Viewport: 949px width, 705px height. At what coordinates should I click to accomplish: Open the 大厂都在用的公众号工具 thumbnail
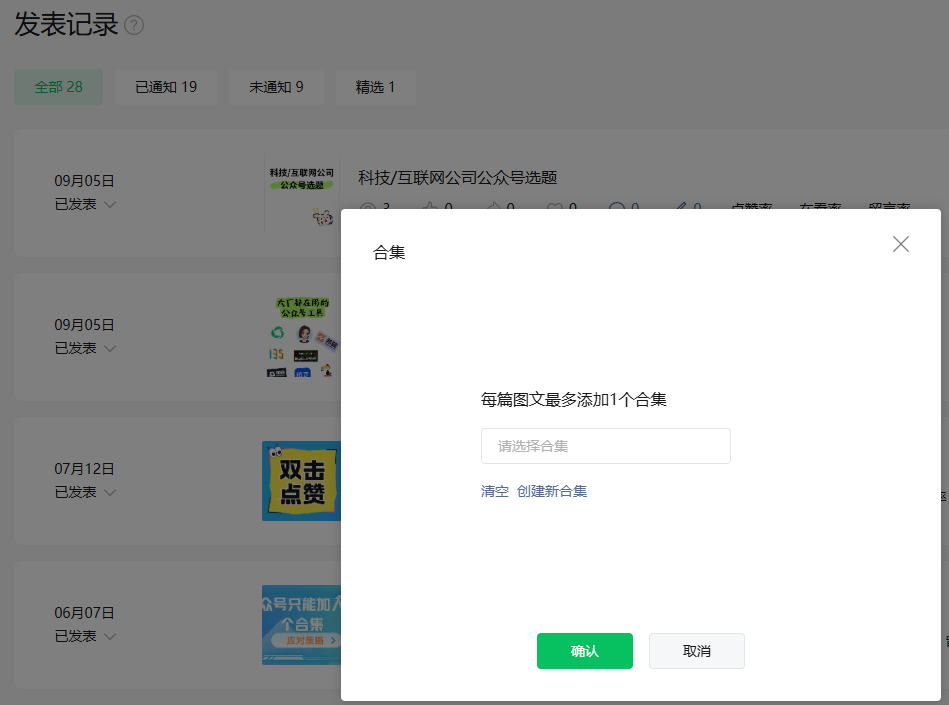(302, 336)
